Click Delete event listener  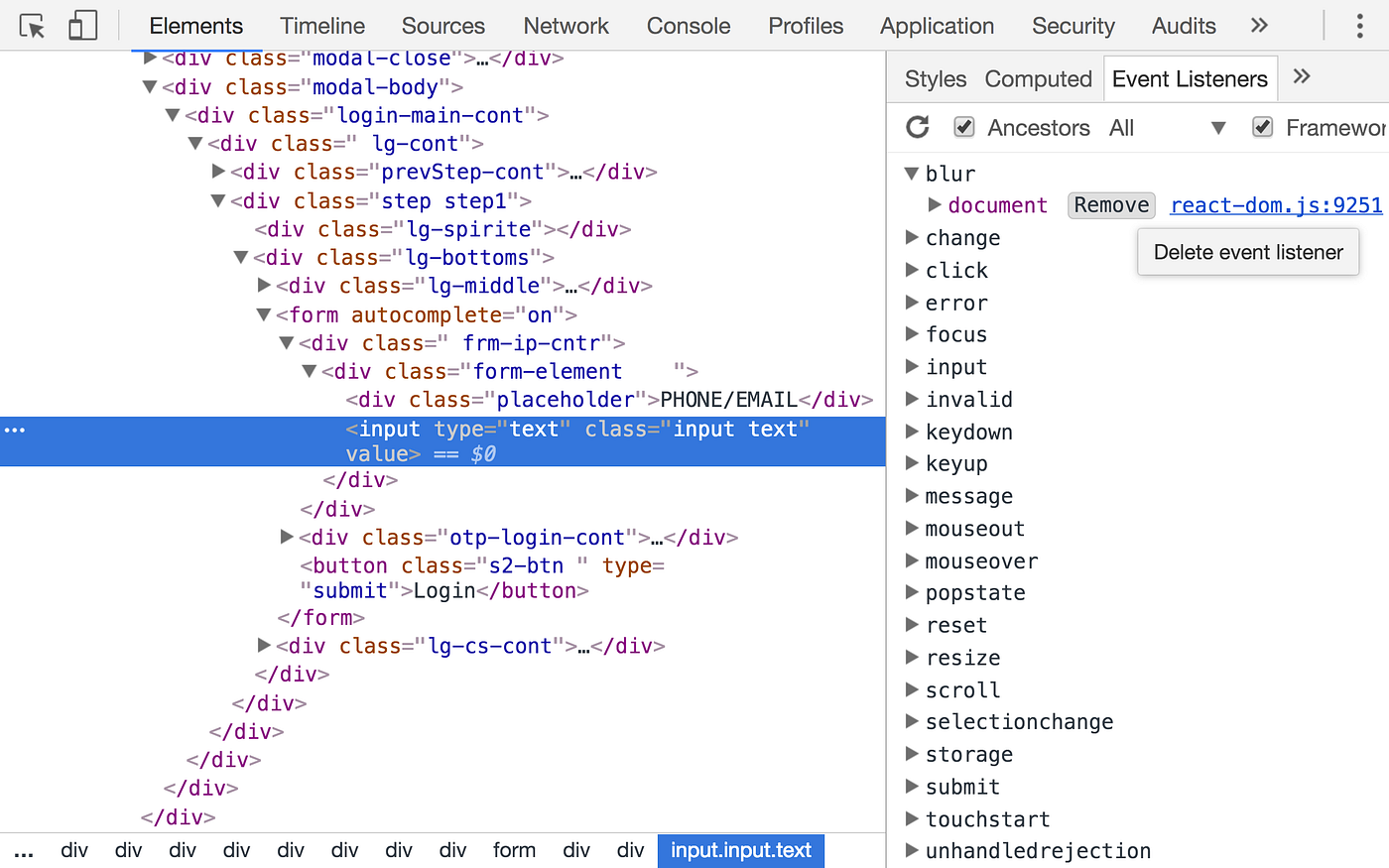pyautogui.click(x=1247, y=252)
